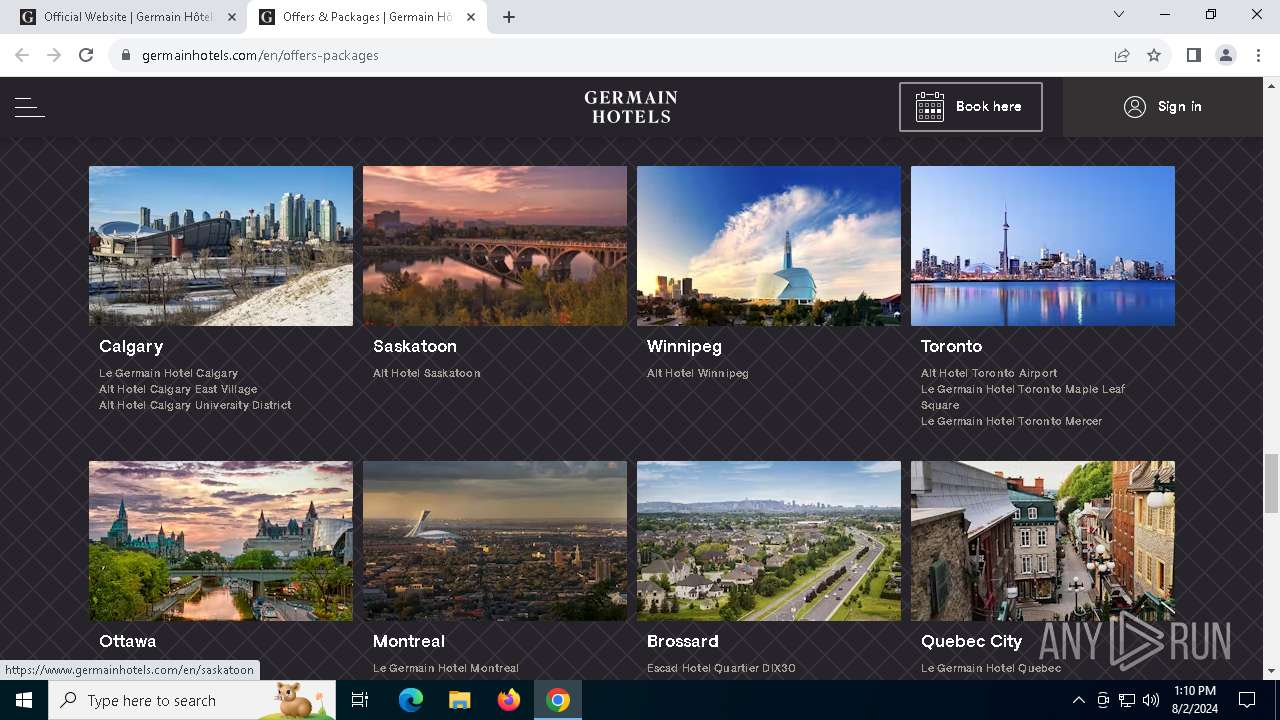Screen dimensions: 1280x720
Task: Open the Toronto heading link
Action: point(951,346)
